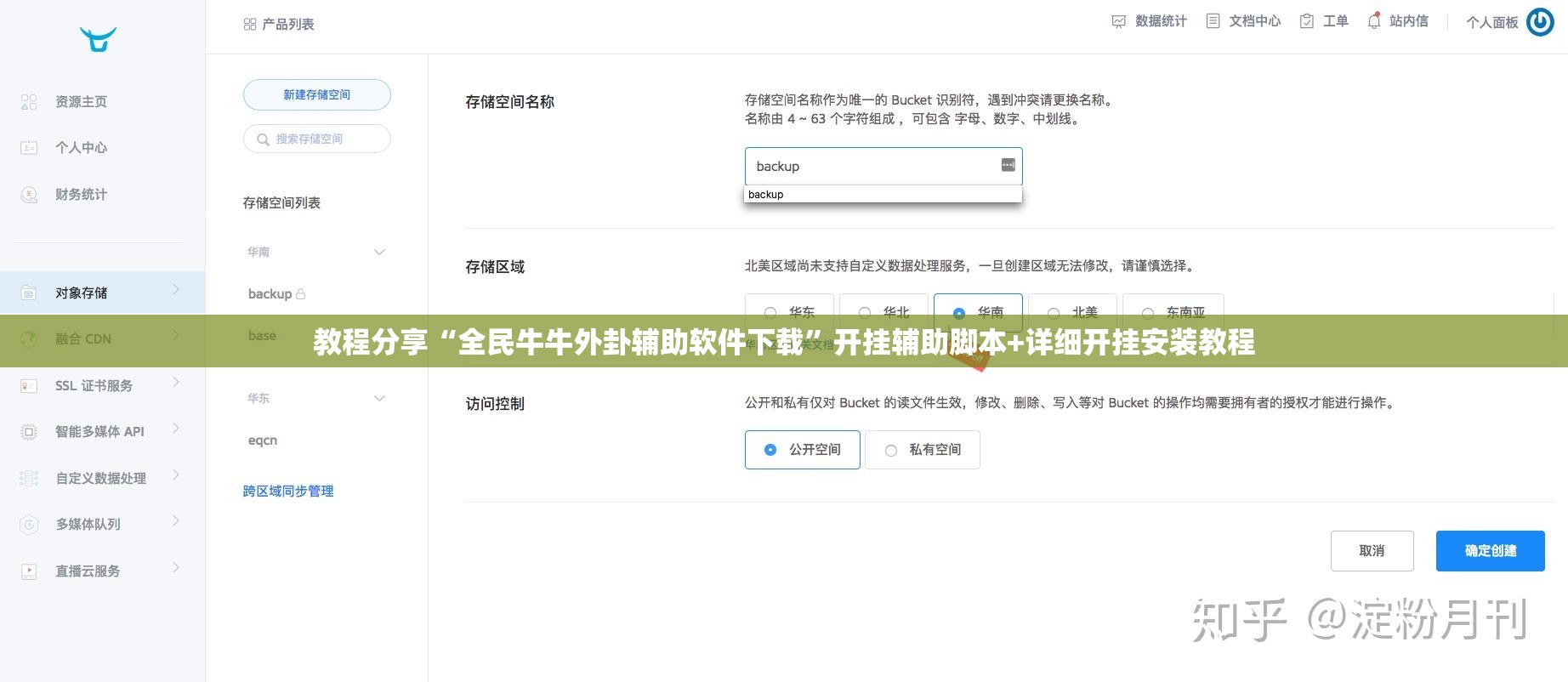Open the 产品列表 grid icon
The width and height of the screenshot is (1568, 682).
[x=250, y=25]
